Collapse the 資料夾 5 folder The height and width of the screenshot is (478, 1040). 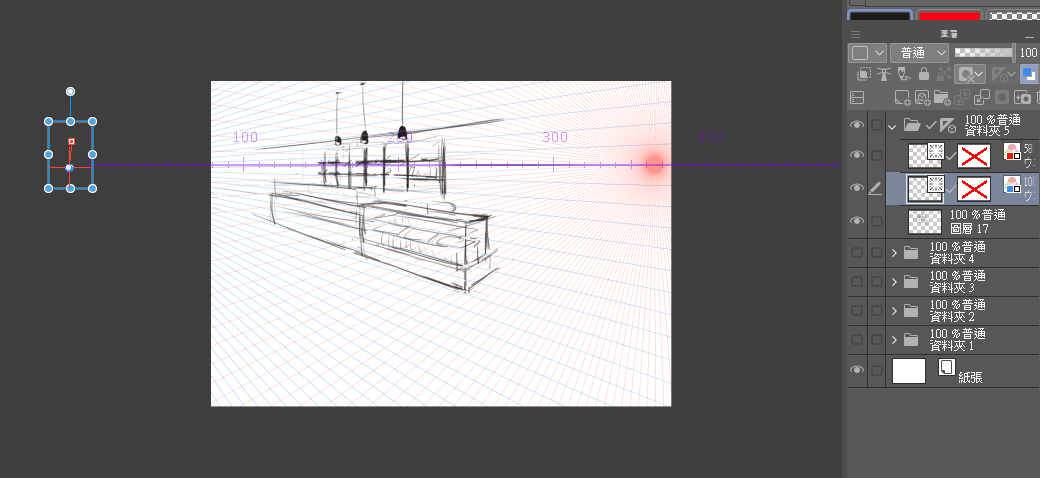(x=892, y=125)
